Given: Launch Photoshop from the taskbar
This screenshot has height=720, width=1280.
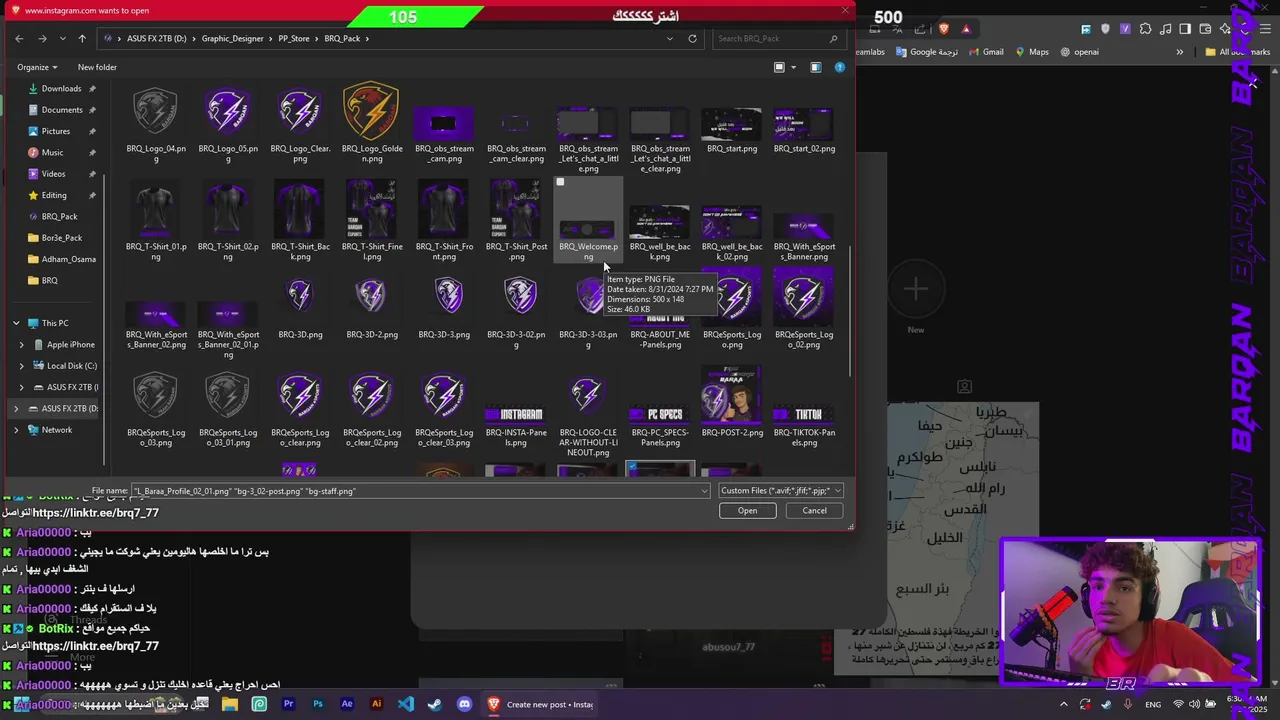Looking at the screenshot, I should pos(318,704).
